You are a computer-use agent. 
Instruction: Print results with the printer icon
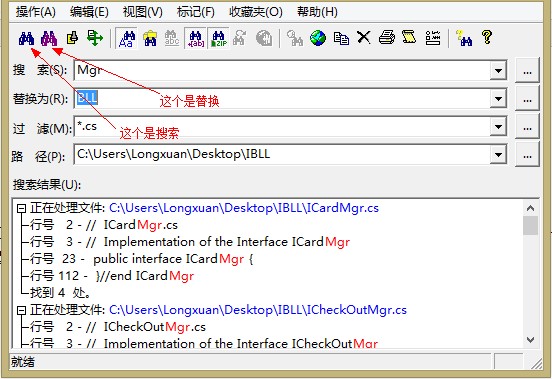click(387, 38)
